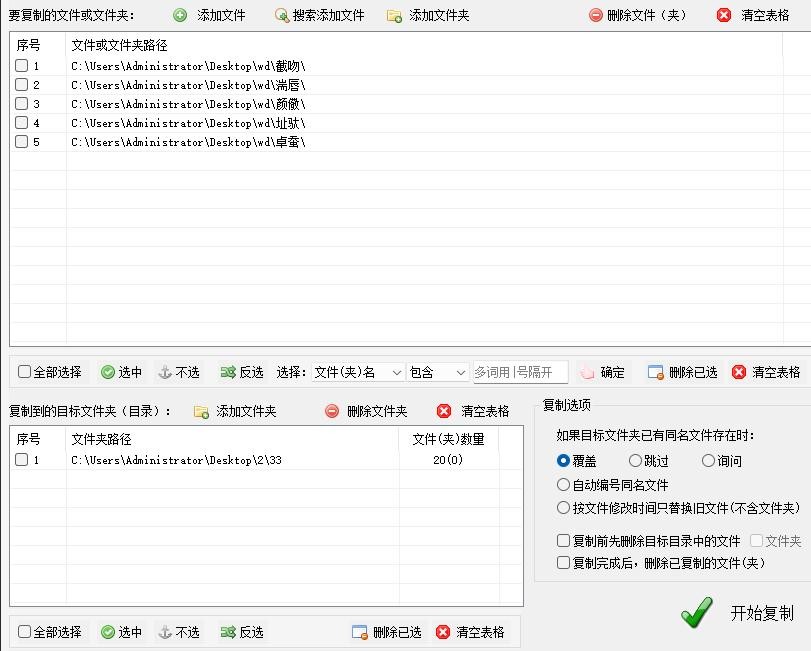
Task: Expand the 包含 condition dropdown
Action: [x=438, y=372]
